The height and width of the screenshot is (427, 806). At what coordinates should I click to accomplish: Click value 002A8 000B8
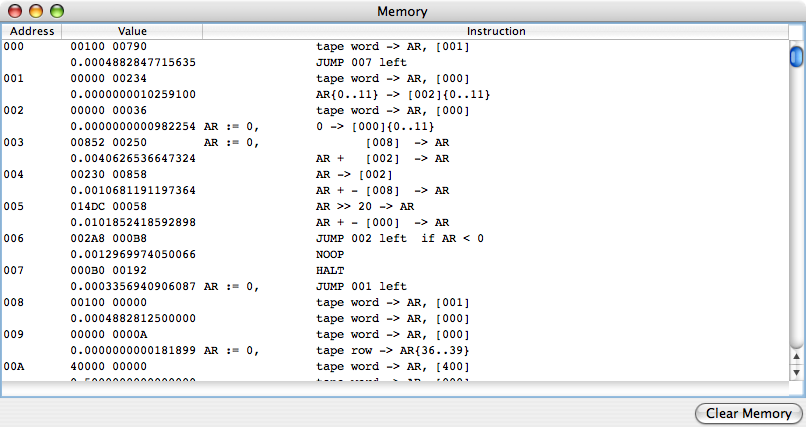pyautogui.click(x=108, y=238)
